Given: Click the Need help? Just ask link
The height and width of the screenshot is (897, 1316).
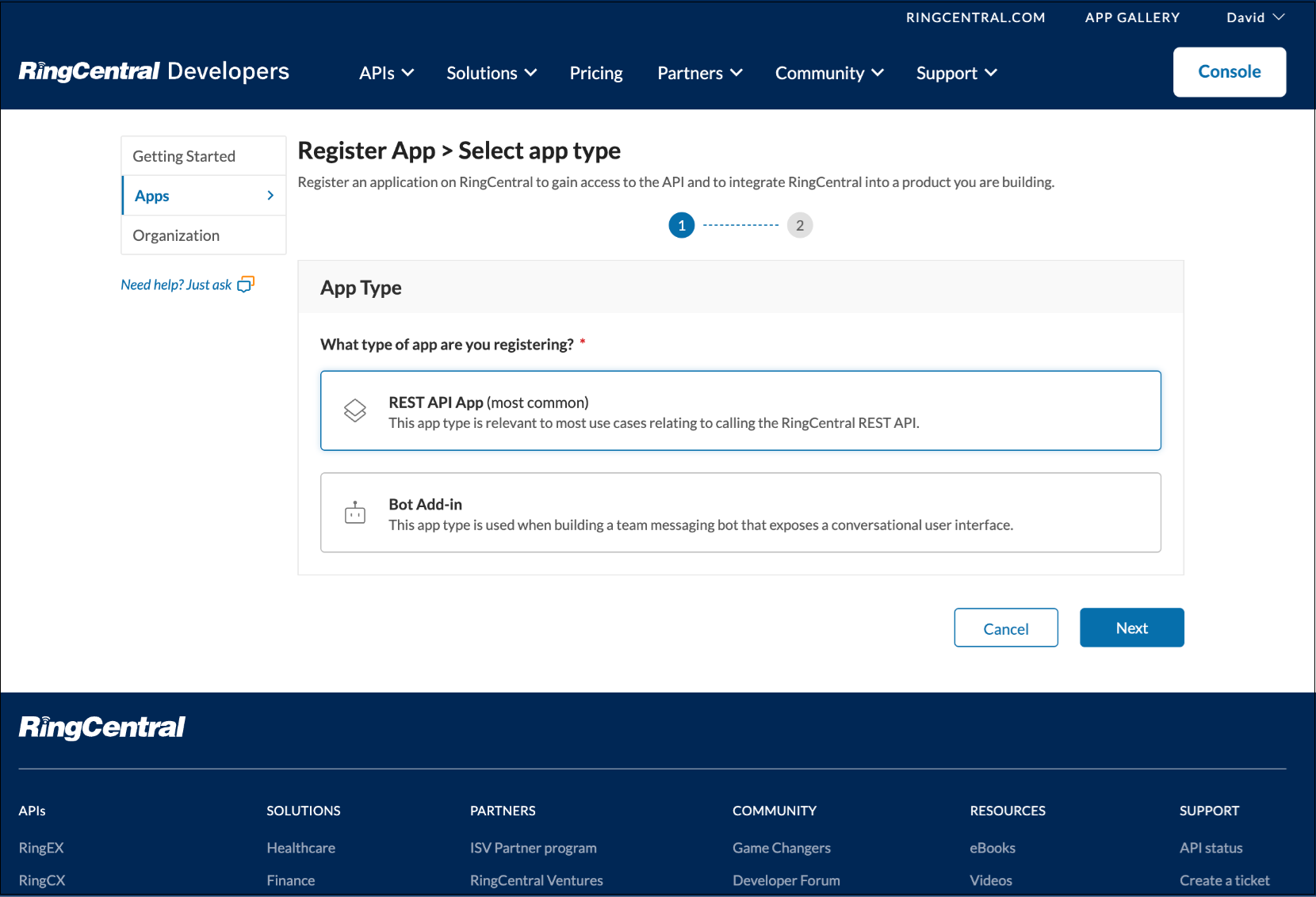Looking at the screenshot, I should pos(187,284).
